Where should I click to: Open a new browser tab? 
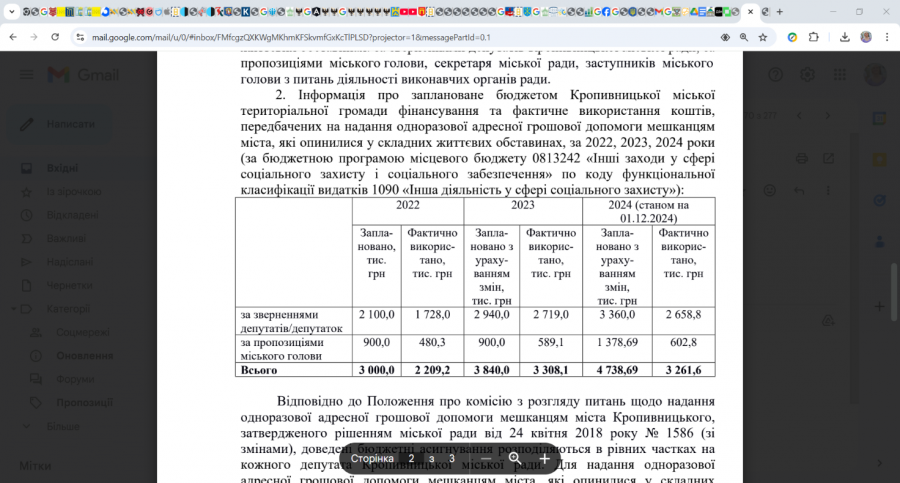(x=779, y=11)
